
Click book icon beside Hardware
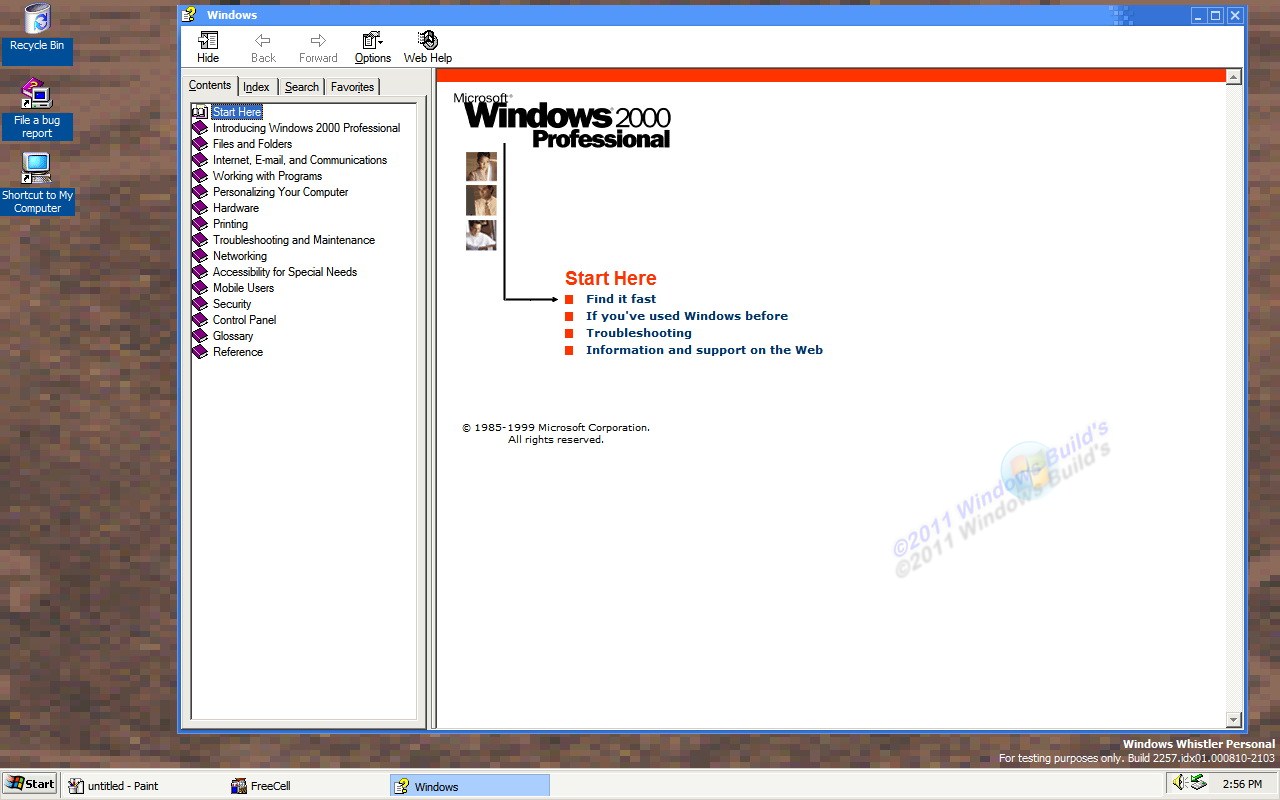[x=200, y=208]
